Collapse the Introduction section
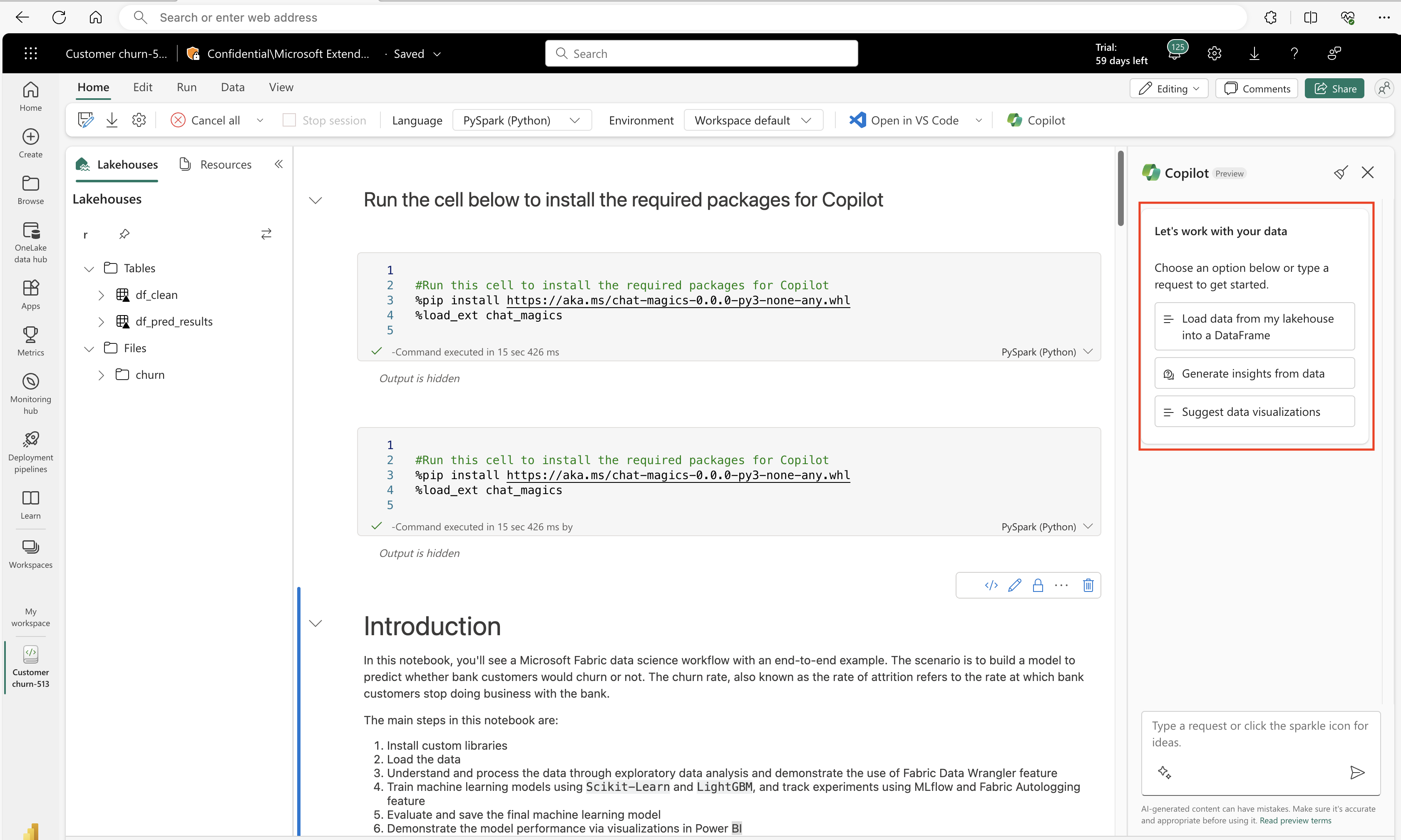This screenshot has width=1401, height=840. click(x=316, y=624)
